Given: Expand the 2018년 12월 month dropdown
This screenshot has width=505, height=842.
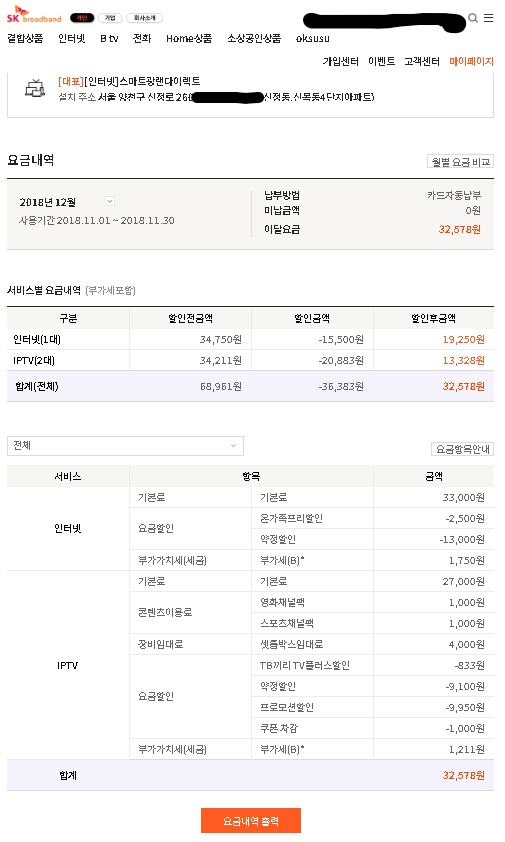Looking at the screenshot, I should click(110, 201).
